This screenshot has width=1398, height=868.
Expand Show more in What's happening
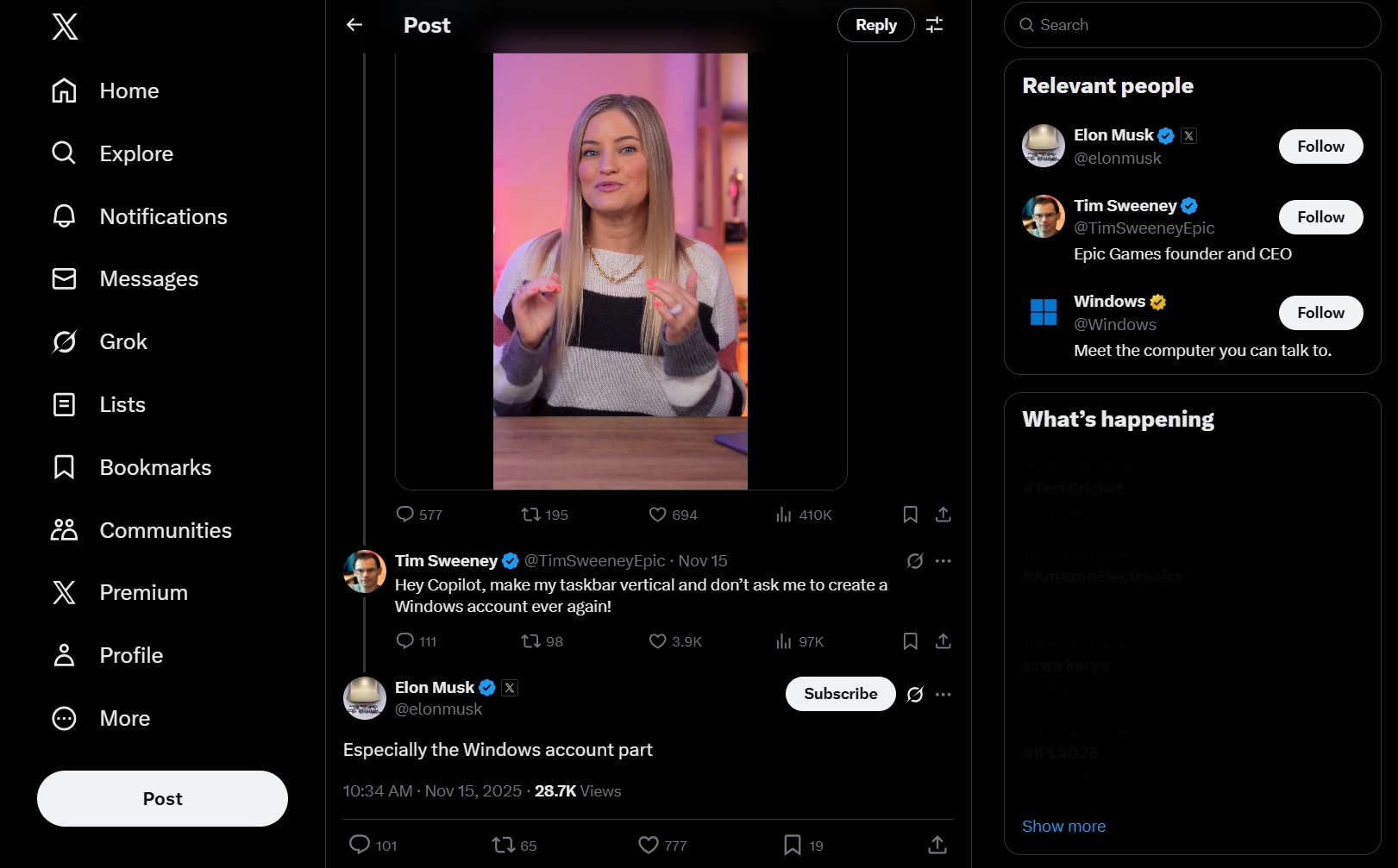coord(1063,826)
